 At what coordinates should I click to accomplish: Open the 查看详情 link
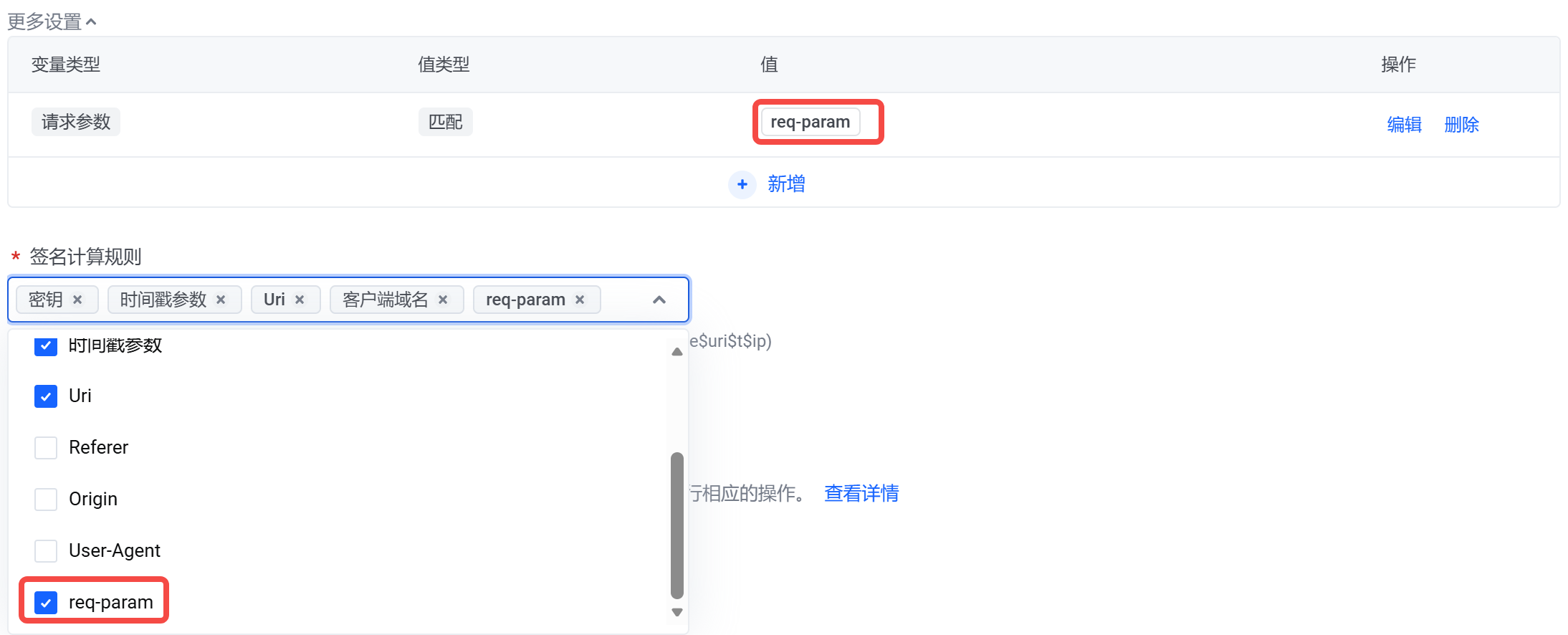861,493
